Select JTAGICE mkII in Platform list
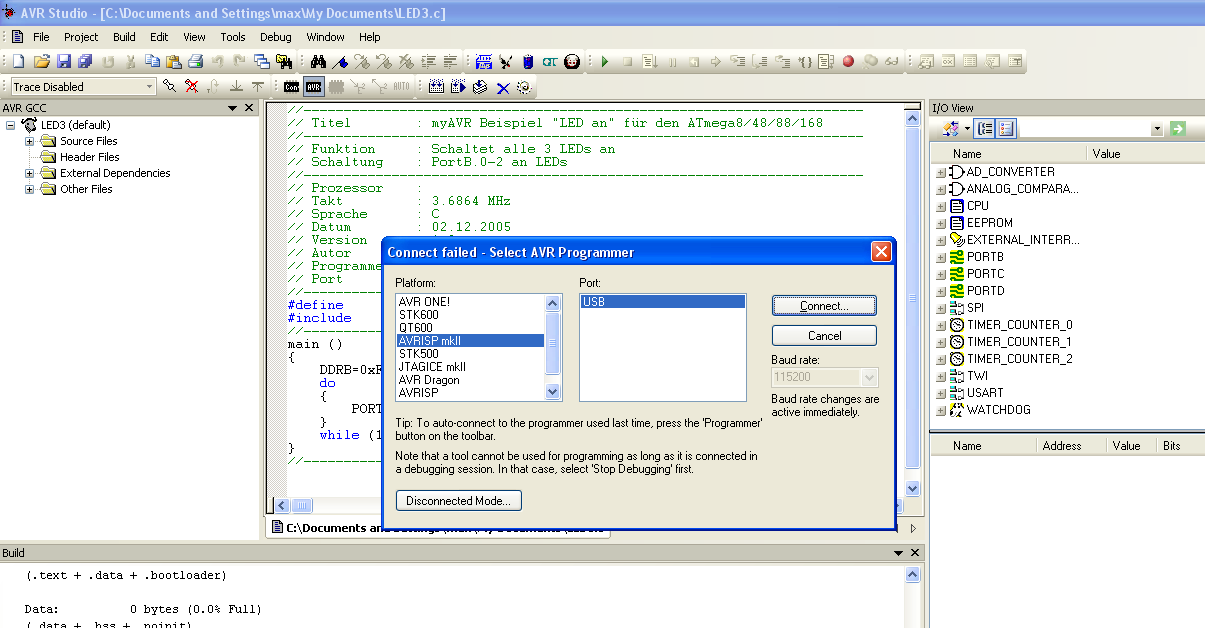 tap(470, 367)
